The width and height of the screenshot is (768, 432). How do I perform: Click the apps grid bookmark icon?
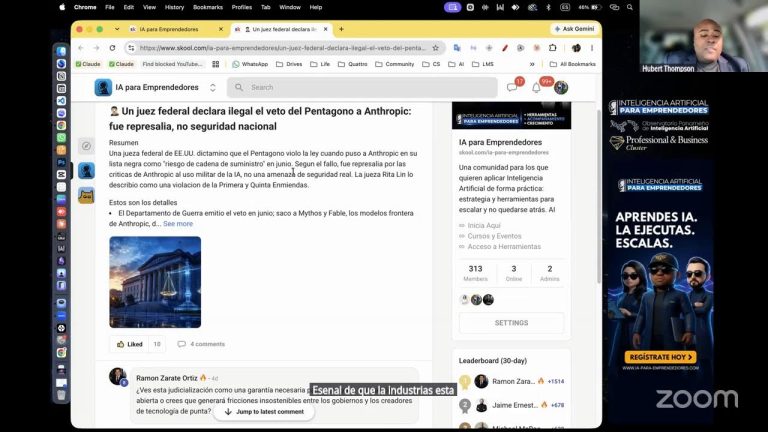coord(216,64)
